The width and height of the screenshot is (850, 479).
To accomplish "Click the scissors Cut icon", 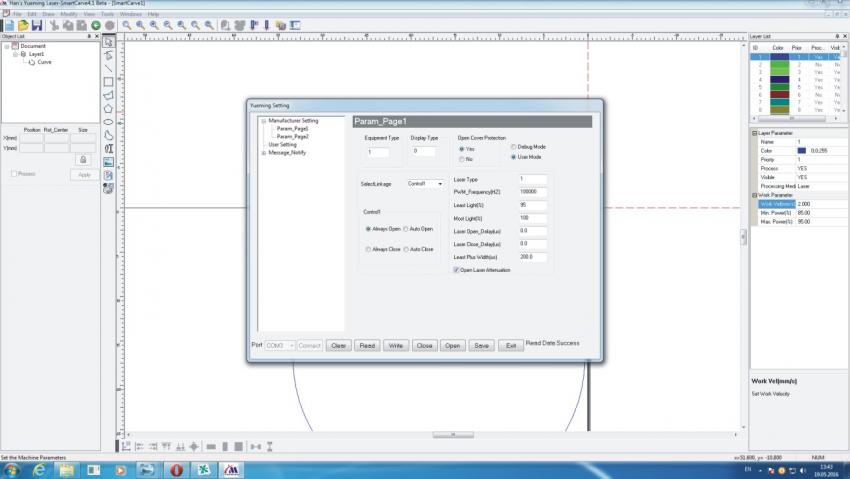I will tap(54, 25).
